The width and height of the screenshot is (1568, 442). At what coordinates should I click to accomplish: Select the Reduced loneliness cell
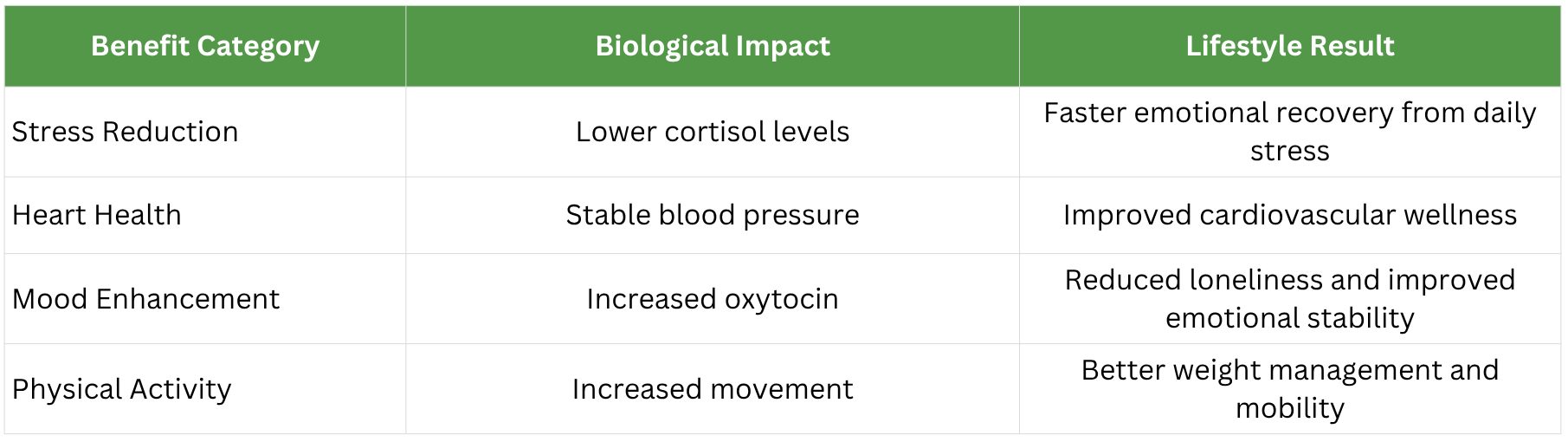[x=1289, y=299]
